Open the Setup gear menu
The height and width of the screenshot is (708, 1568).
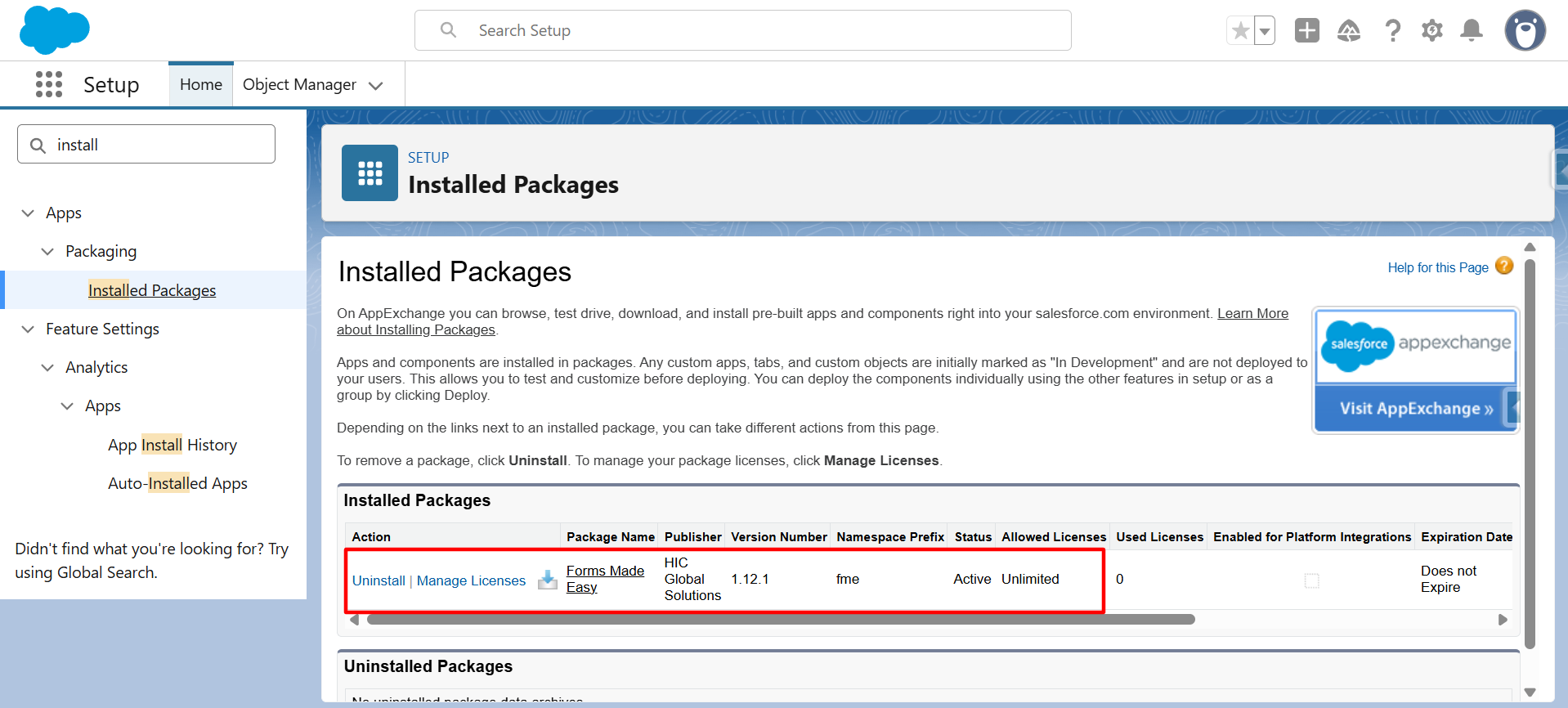(1431, 31)
